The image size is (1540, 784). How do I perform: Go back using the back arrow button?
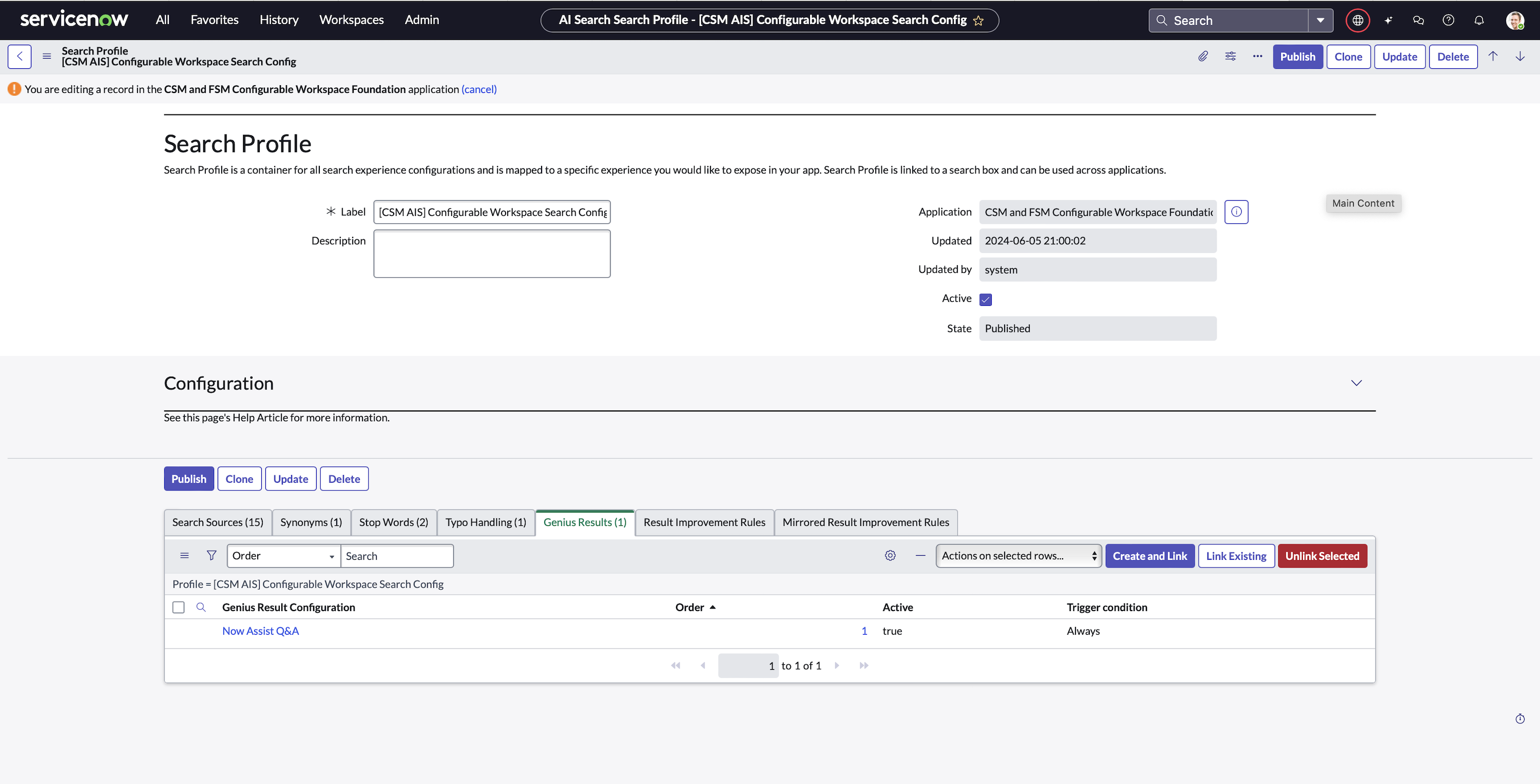pos(20,57)
